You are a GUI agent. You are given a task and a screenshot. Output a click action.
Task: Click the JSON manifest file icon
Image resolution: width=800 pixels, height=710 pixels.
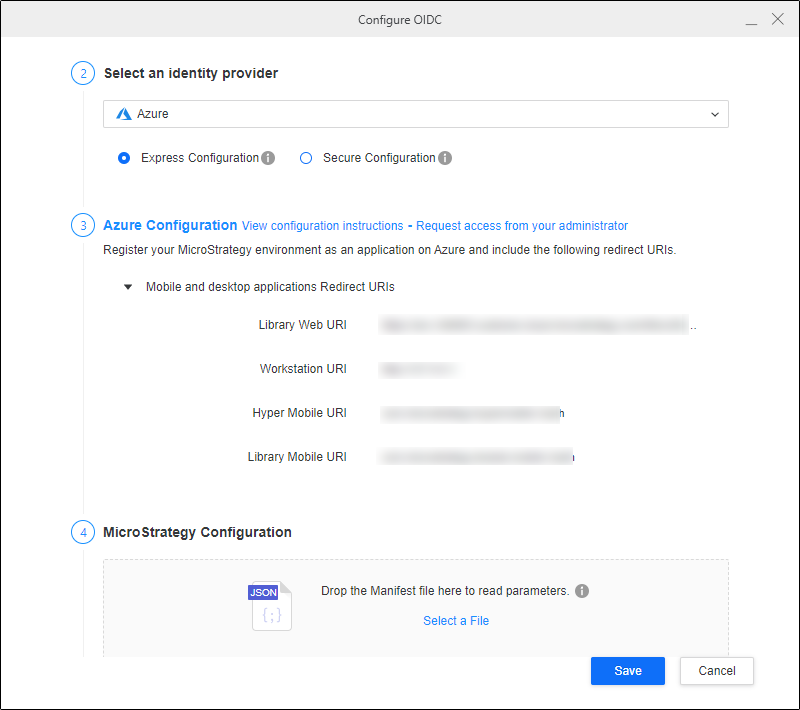270,606
